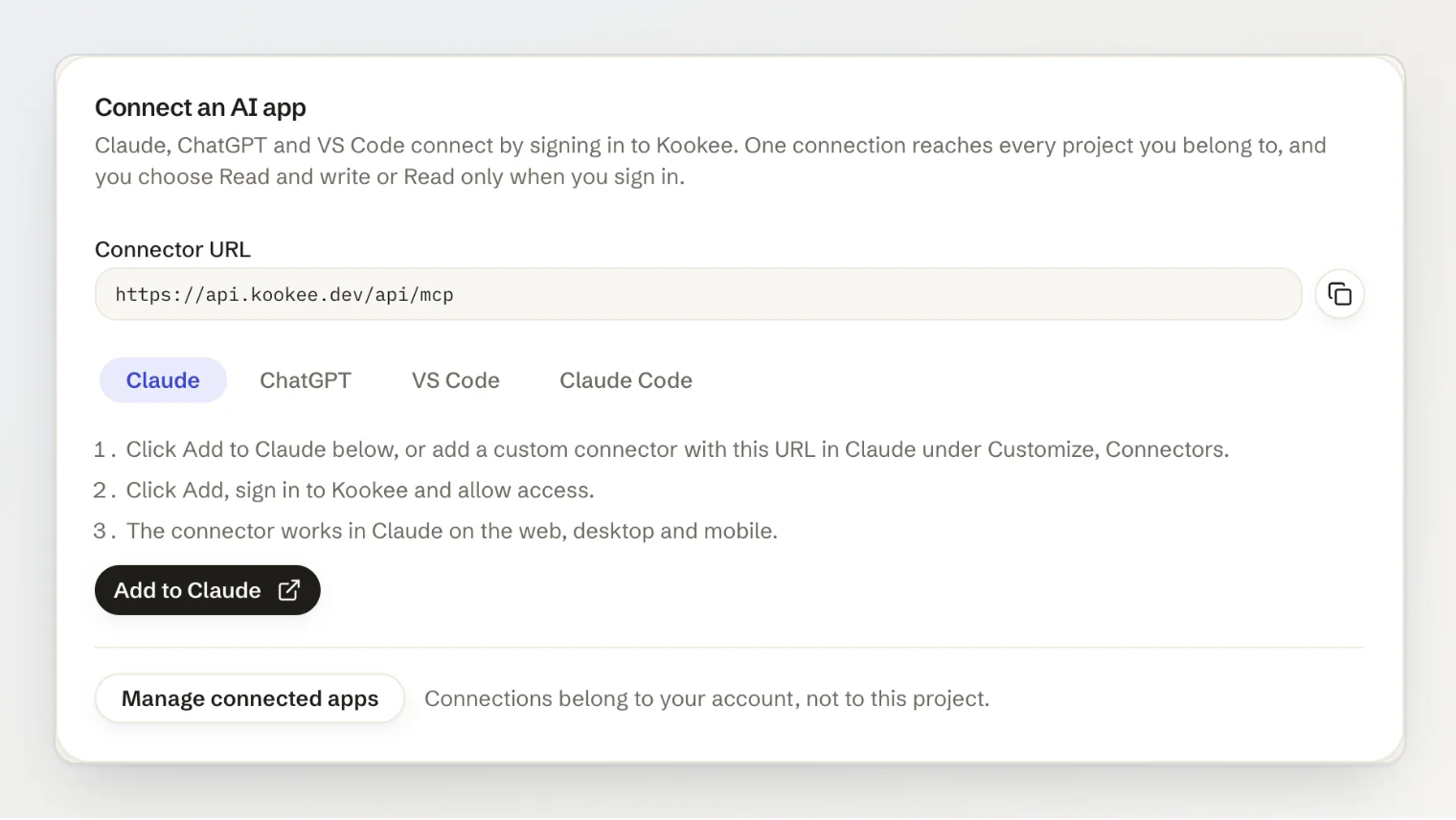
Task: Switch to the ChatGPT tab
Action: tap(306, 380)
